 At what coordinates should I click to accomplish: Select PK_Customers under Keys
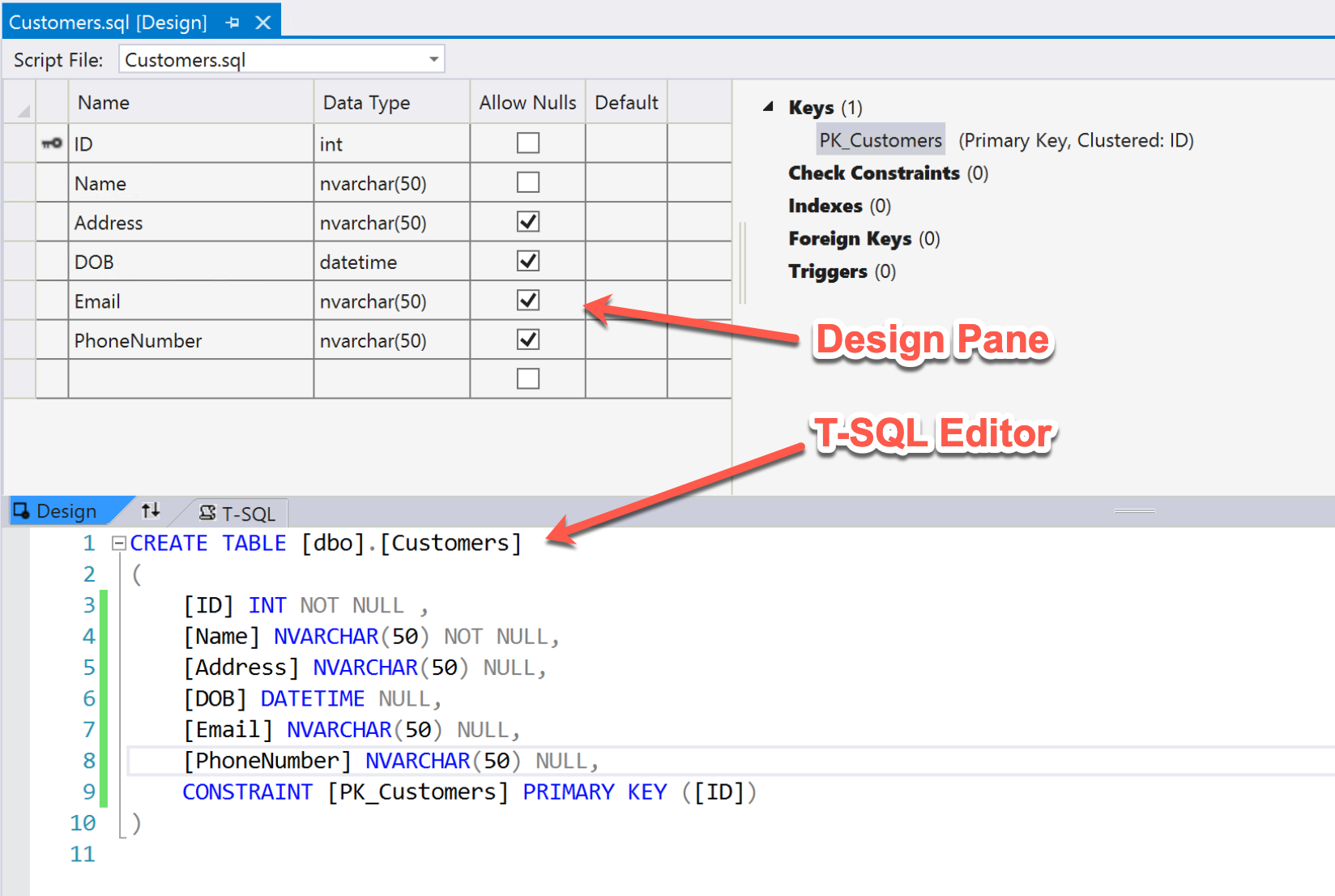[x=880, y=139]
